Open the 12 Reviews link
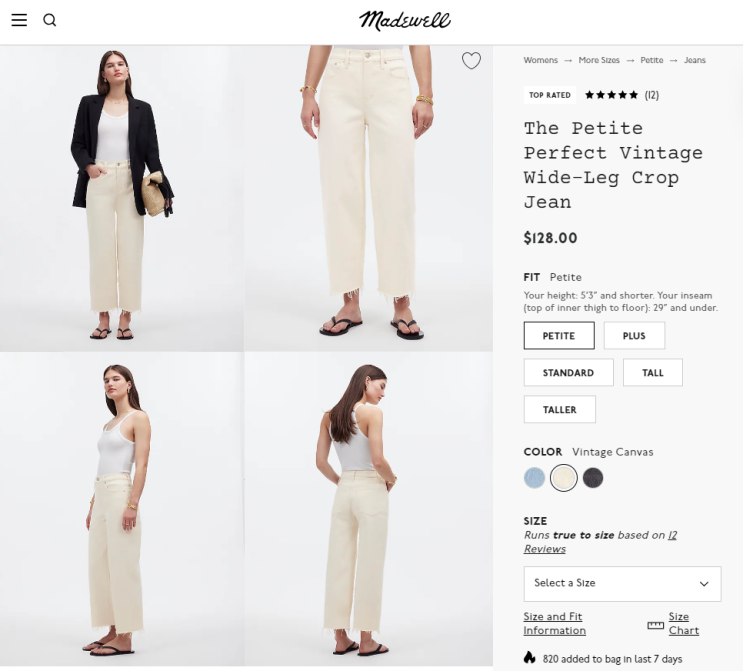The image size is (743, 671). pos(600,542)
